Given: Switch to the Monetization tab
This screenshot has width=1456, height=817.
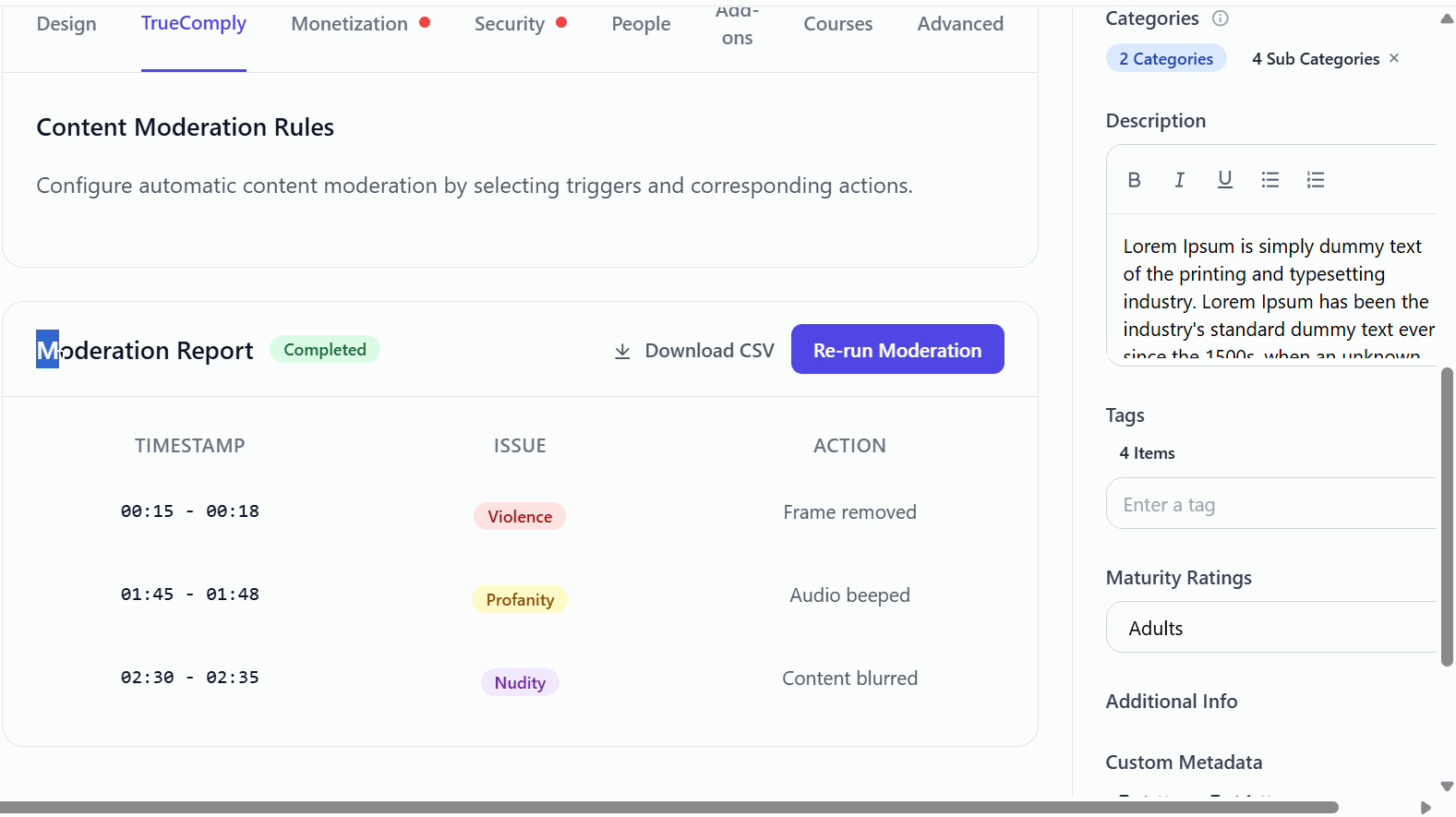Looking at the screenshot, I should click(x=349, y=24).
